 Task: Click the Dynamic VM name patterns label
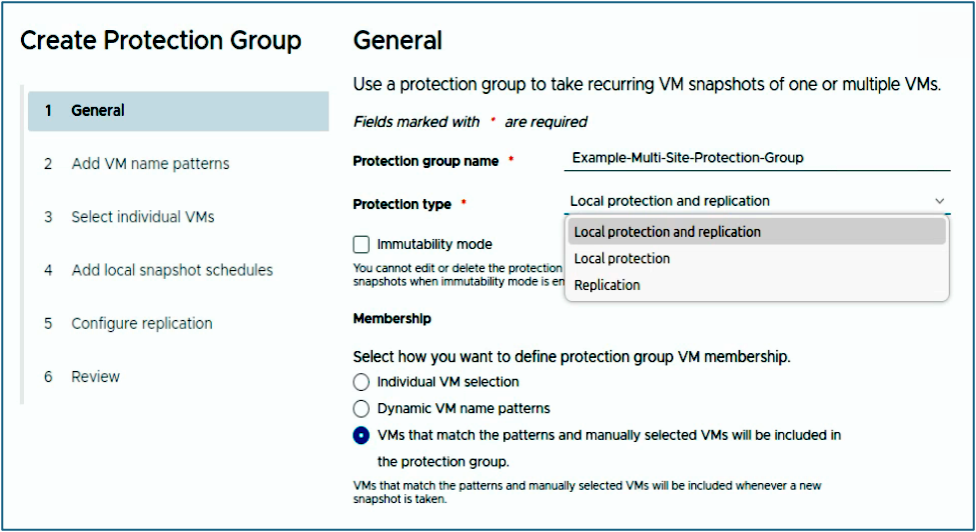tap(463, 408)
